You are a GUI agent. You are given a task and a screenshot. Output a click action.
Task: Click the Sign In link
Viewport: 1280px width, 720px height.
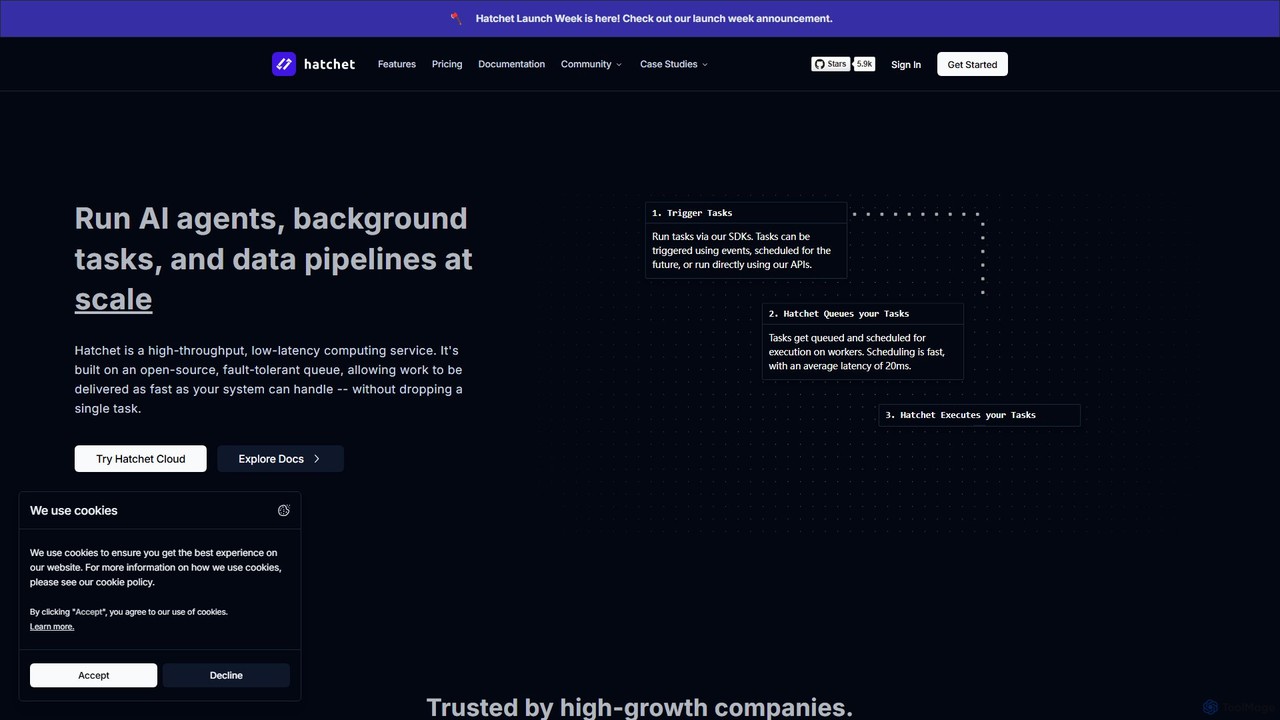(x=906, y=65)
